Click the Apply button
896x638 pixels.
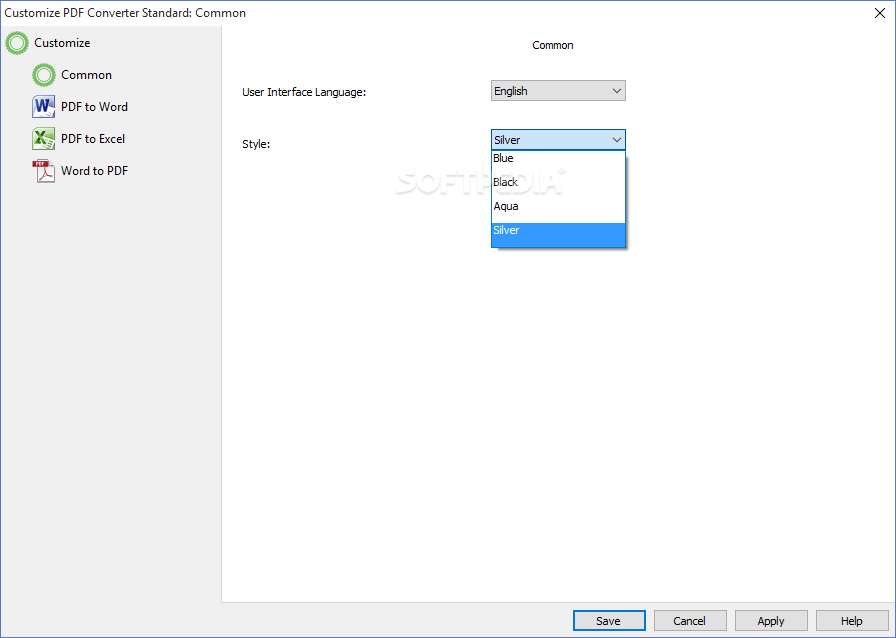coord(771,621)
